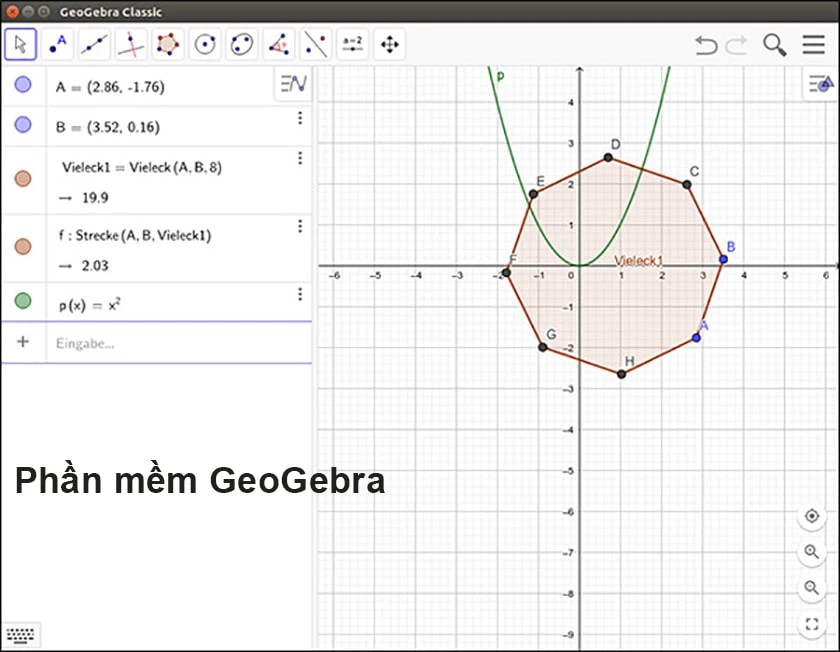Open the virtual keyboard
This screenshot has width=840, height=652.
[x=21, y=636]
